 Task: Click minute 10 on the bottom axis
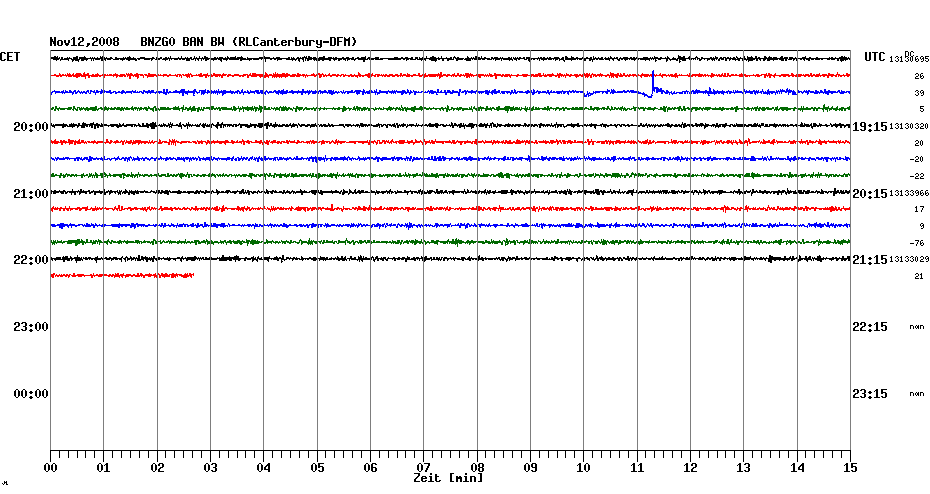tap(583, 467)
